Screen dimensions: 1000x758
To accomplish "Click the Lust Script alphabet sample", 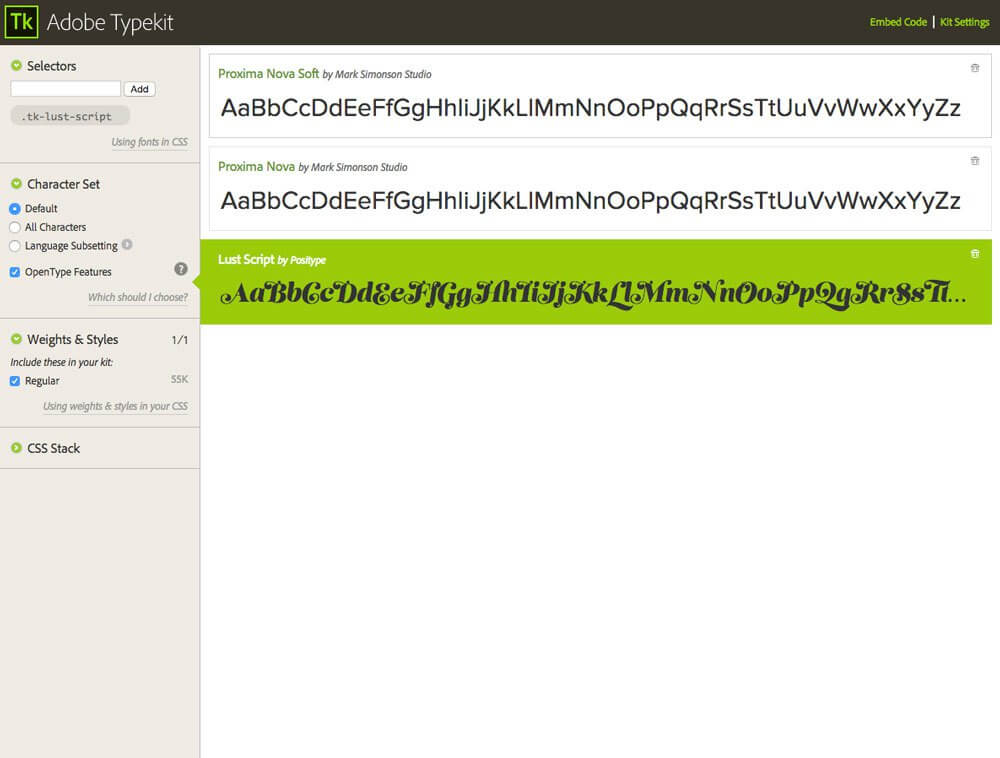I will coord(592,294).
